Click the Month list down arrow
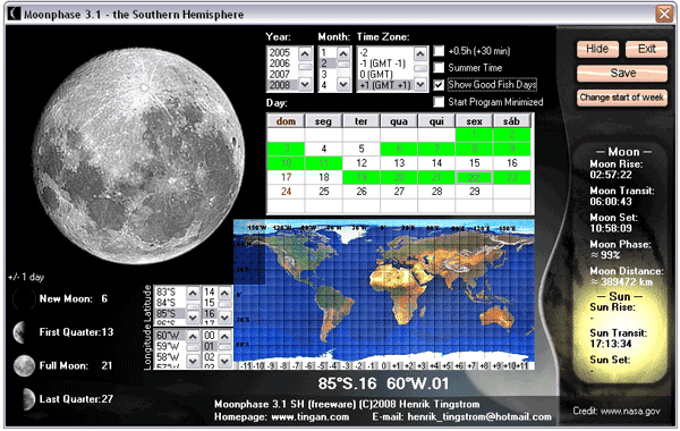 343,85
